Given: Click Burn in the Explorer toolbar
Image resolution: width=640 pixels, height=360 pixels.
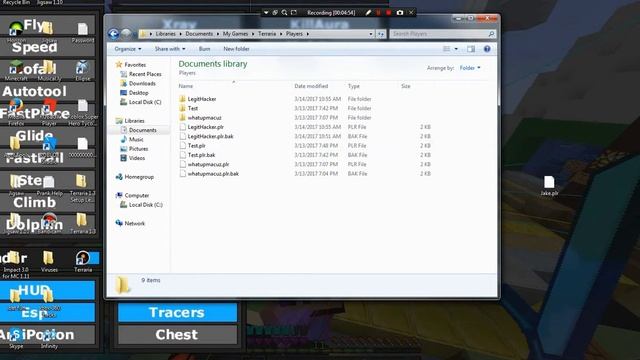Looking at the screenshot, I should point(204,49).
